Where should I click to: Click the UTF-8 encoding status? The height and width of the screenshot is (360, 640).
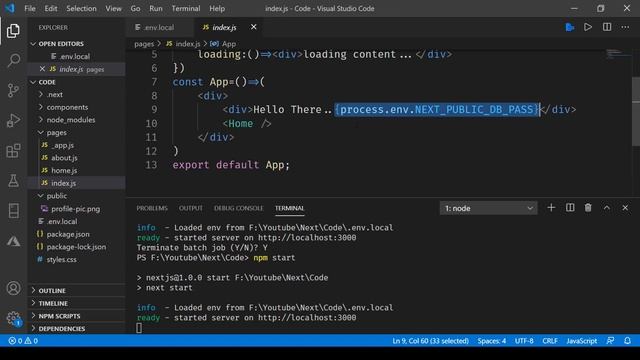(524, 341)
